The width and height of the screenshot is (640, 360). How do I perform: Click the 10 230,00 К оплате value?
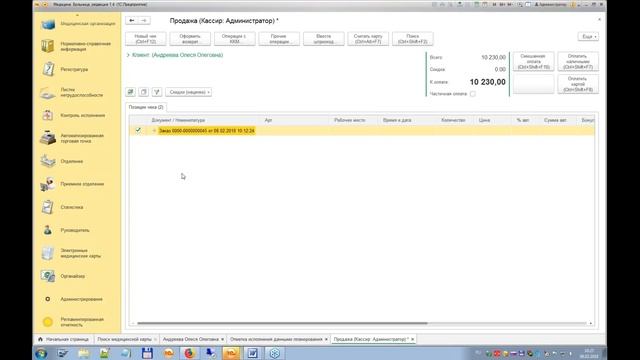click(x=487, y=82)
